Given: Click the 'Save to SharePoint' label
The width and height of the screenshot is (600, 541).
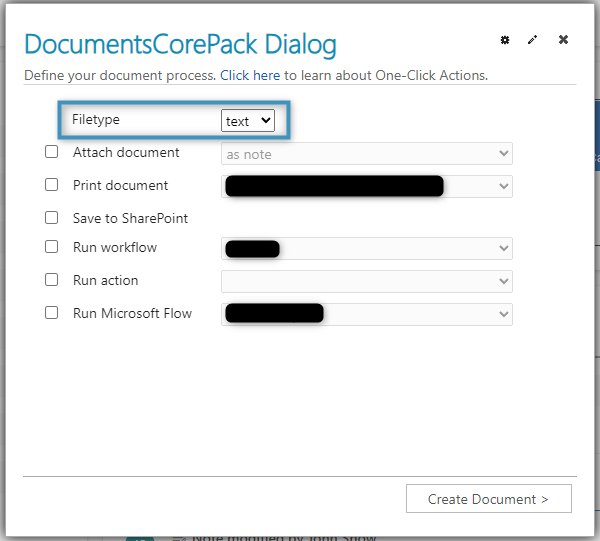Looking at the screenshot, I should point(130,218).
